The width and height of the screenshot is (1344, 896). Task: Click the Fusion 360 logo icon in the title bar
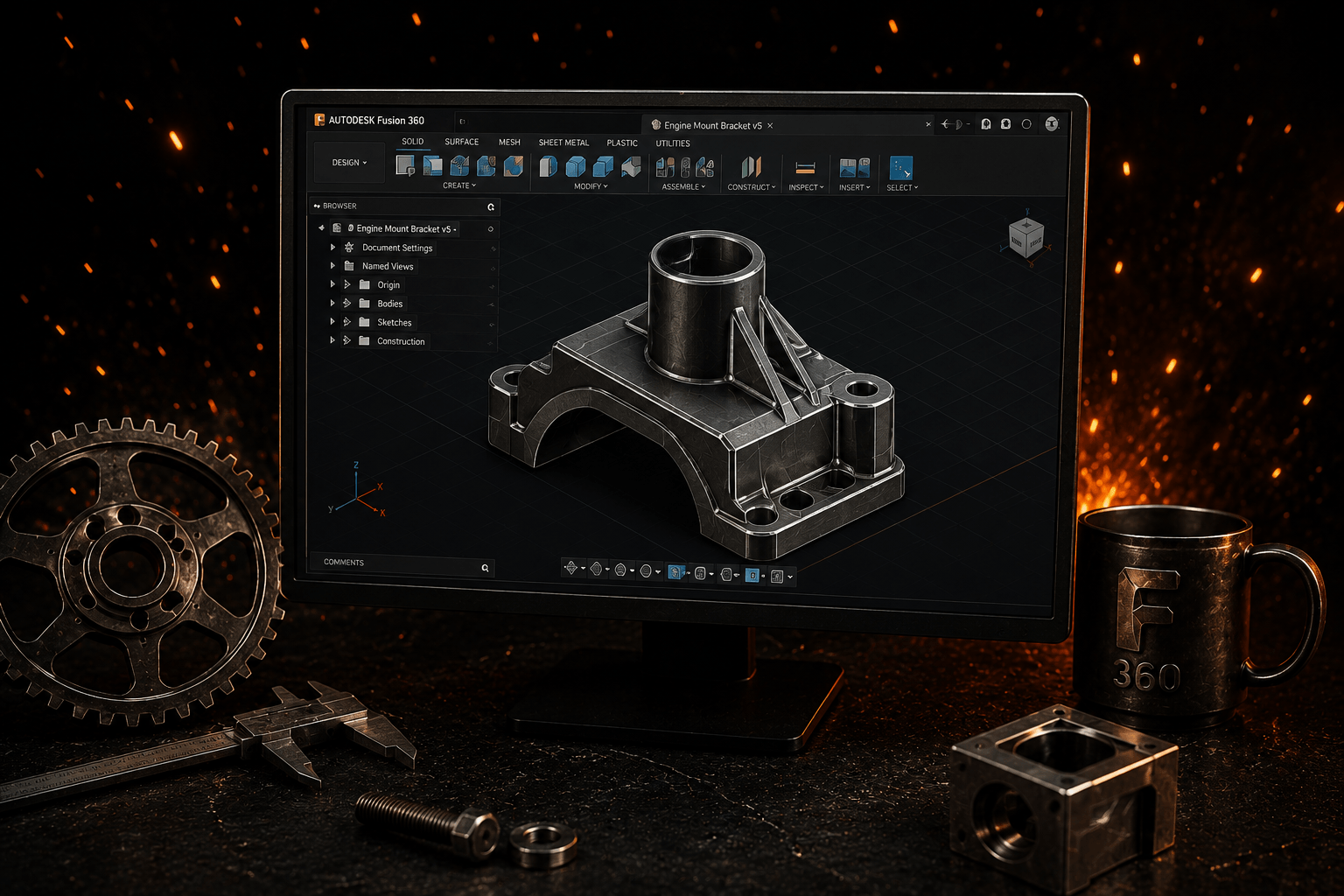click(x=320, y=120)
